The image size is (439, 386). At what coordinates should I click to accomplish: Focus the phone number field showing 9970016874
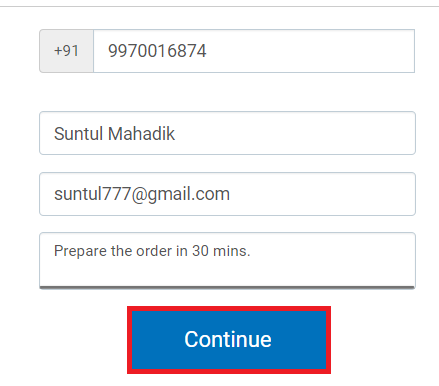(x=254, y=51)
